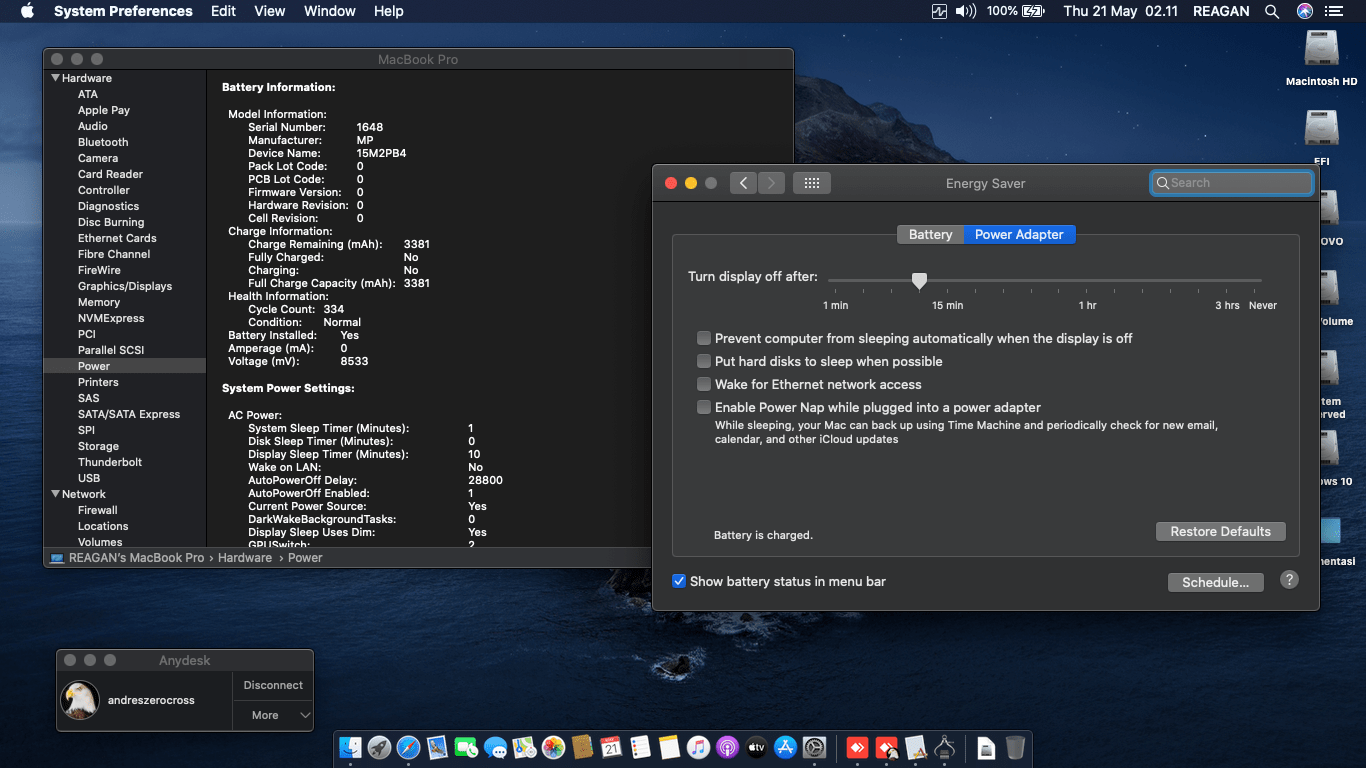Open the Trash in the Dock
This screenshot has width=1366, height=768.
(x=1015, y=747)
